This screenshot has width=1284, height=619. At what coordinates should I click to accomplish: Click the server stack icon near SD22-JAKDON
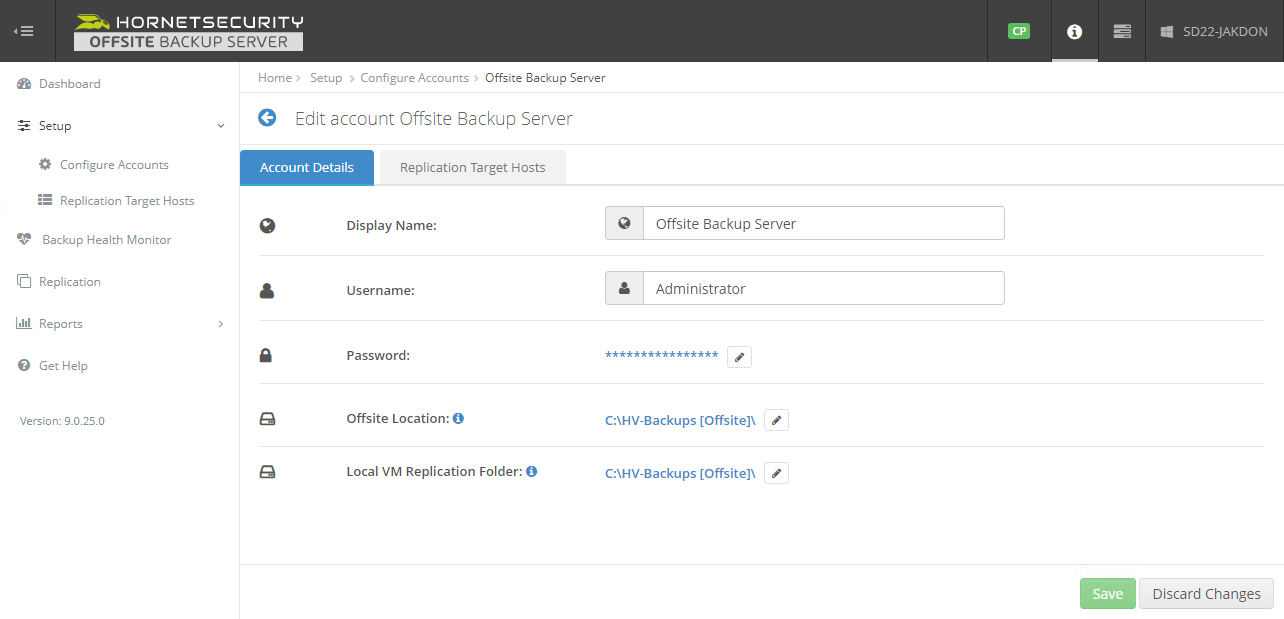tap(1121, 31)
